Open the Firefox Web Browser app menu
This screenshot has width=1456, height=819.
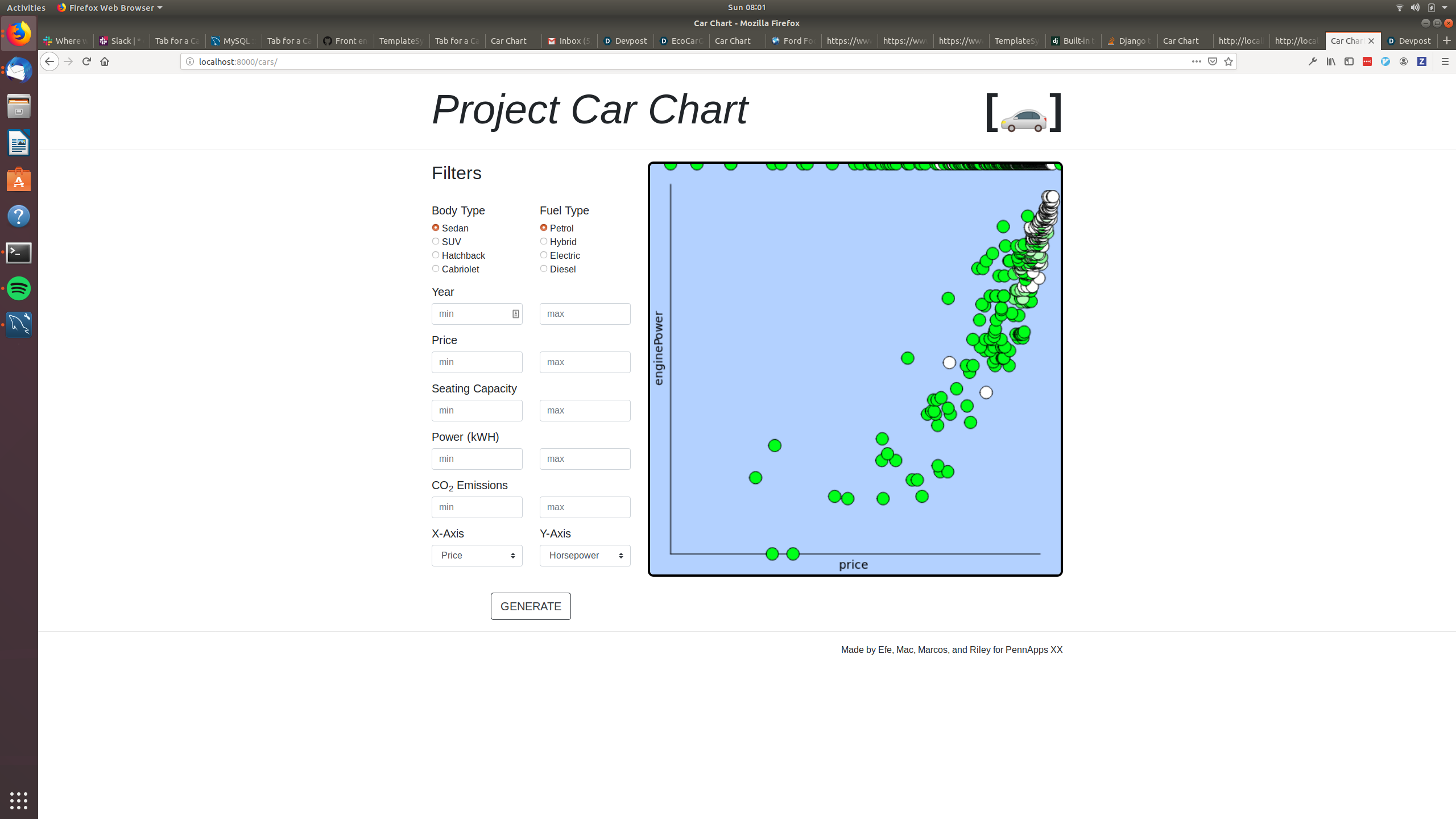[x=110, y=7]
